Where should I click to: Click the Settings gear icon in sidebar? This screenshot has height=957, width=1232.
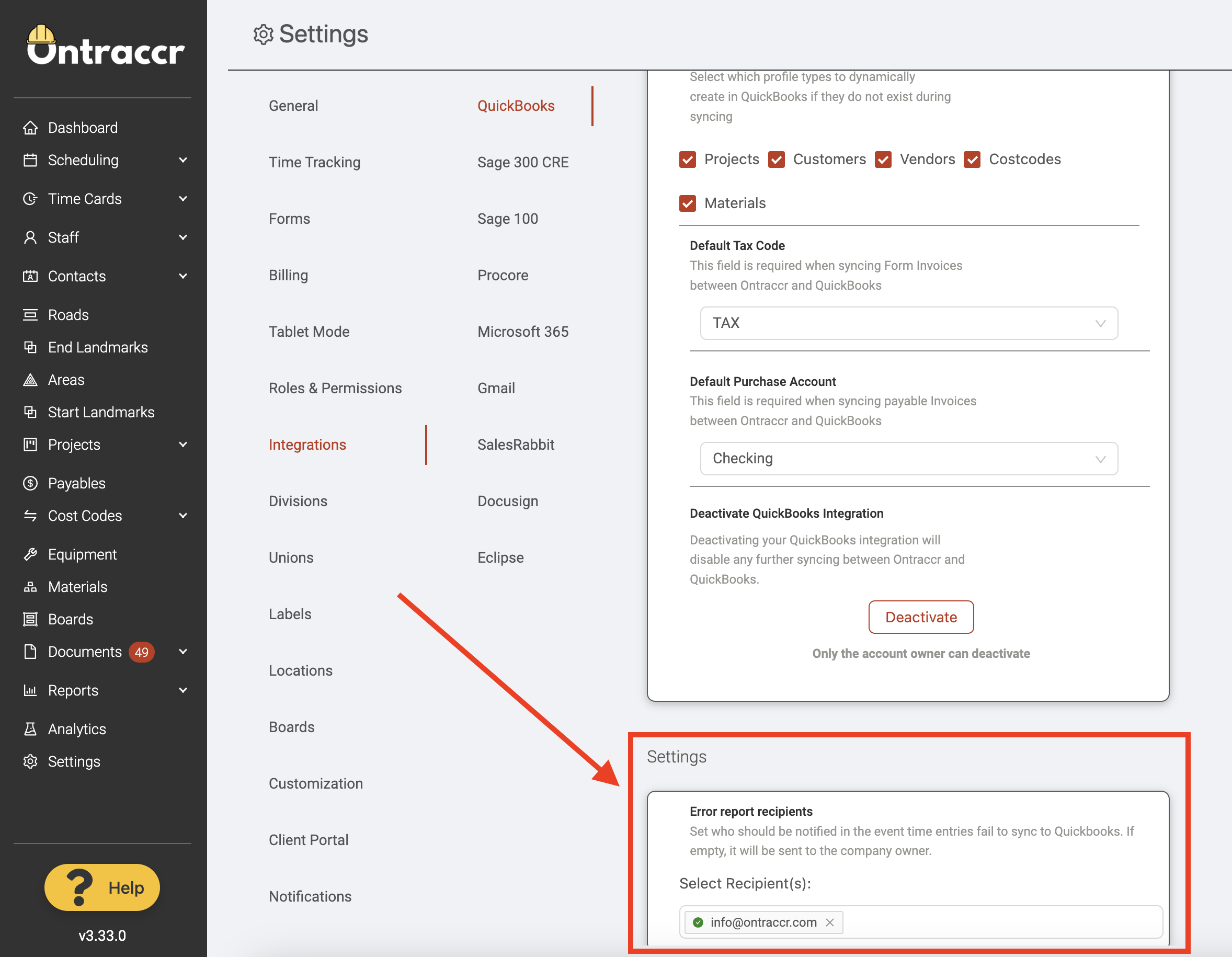coord(30,761)
